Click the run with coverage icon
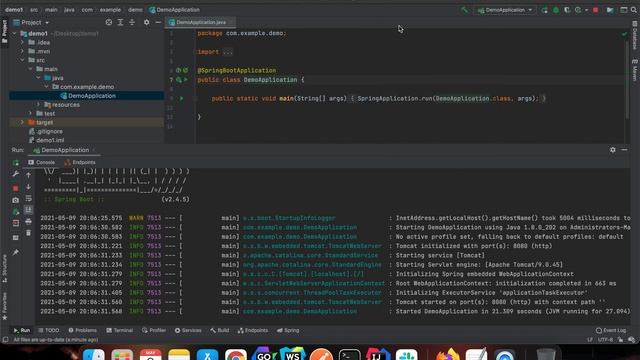The image size is (640, 360). point(567,10)
